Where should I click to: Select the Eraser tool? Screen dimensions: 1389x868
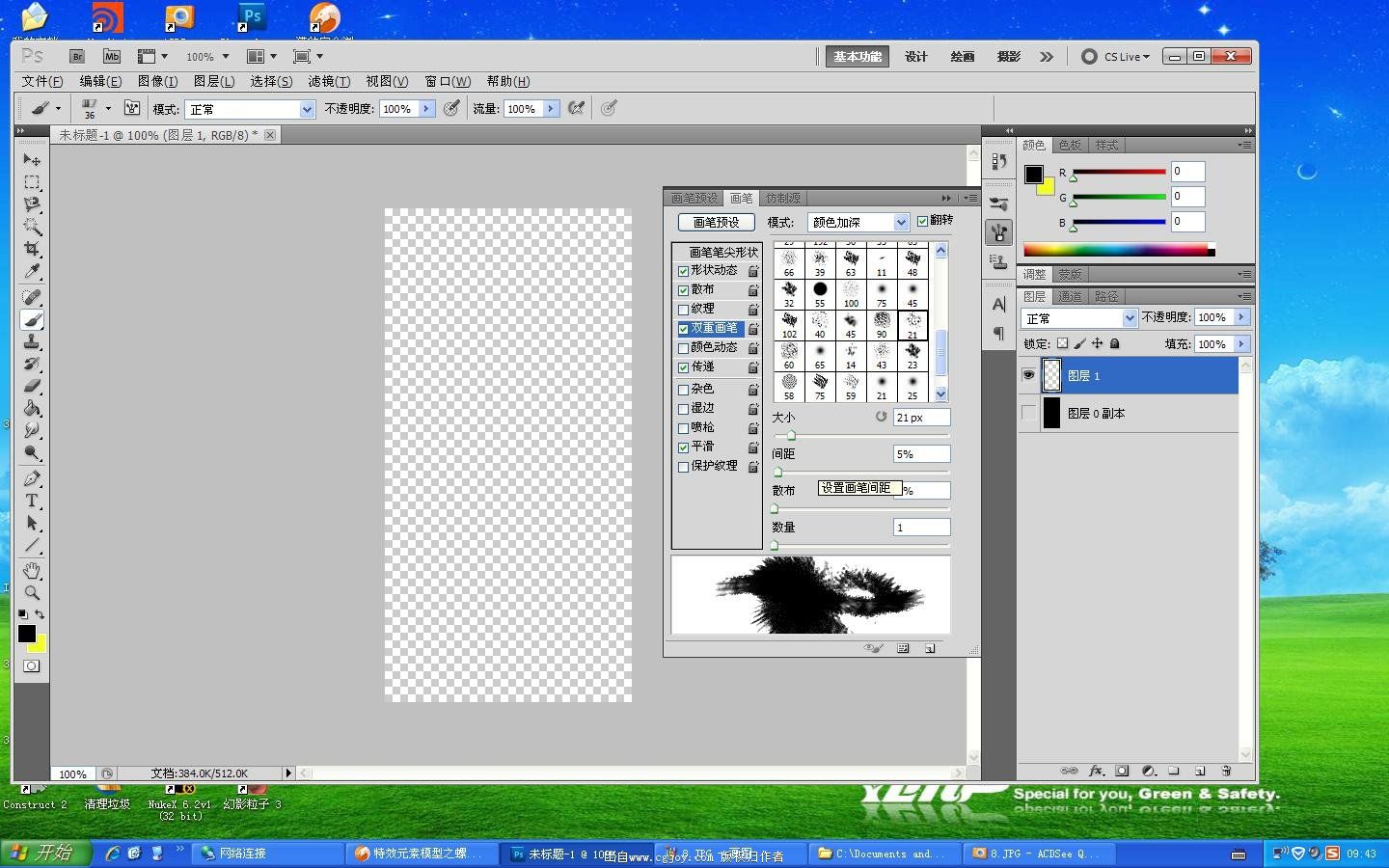pyautogui.click(x=32, y=386)
